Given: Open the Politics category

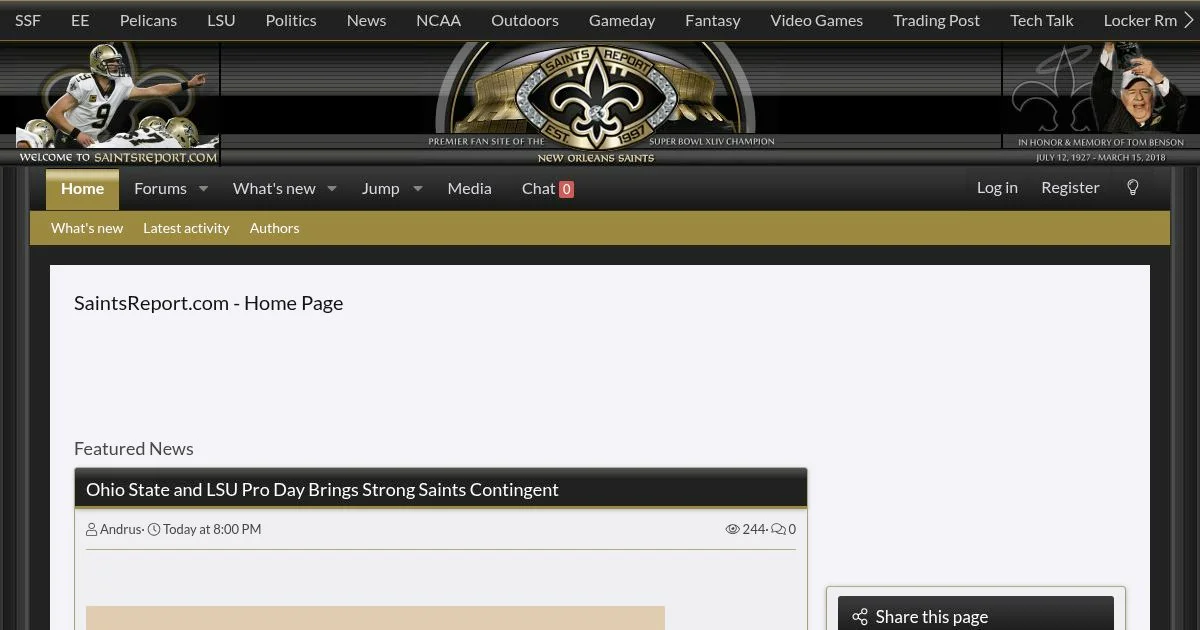Looking at the screenshot, I should pyautogui.click(x=291, y=20).
